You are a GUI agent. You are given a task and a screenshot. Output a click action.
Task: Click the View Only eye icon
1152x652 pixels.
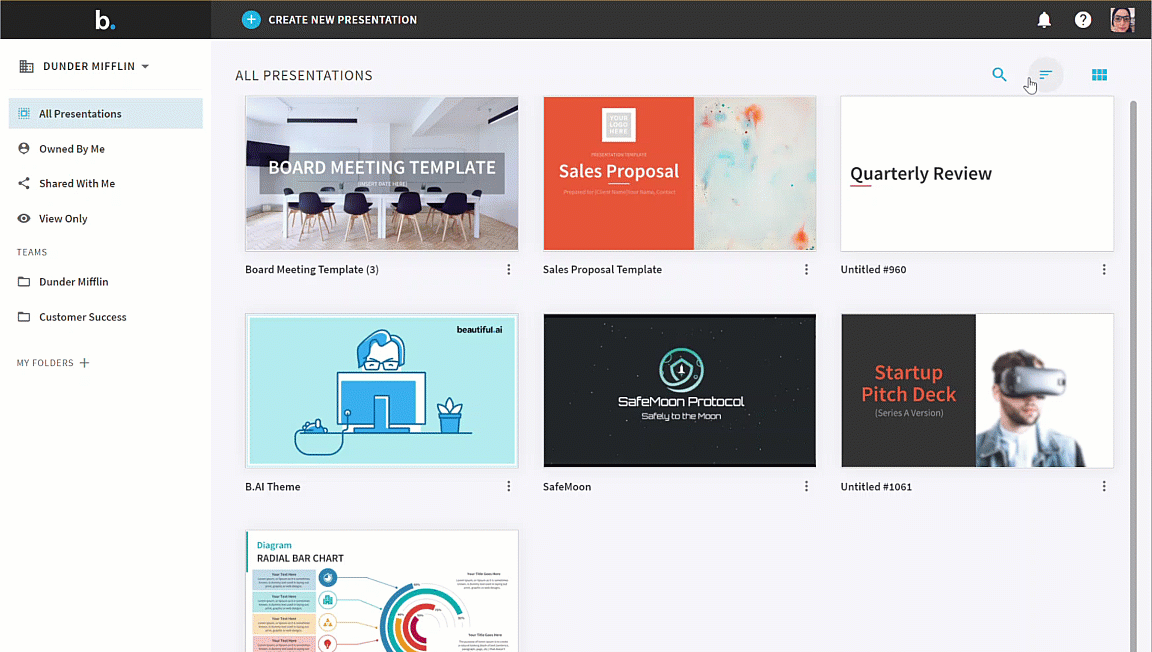pos(24,218)
